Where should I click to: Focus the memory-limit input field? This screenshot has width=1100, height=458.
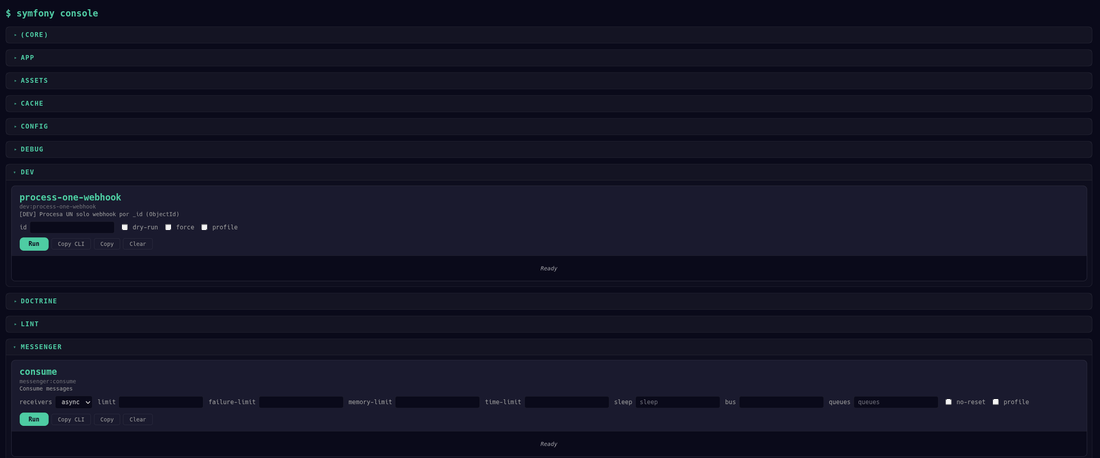(437, 402)
